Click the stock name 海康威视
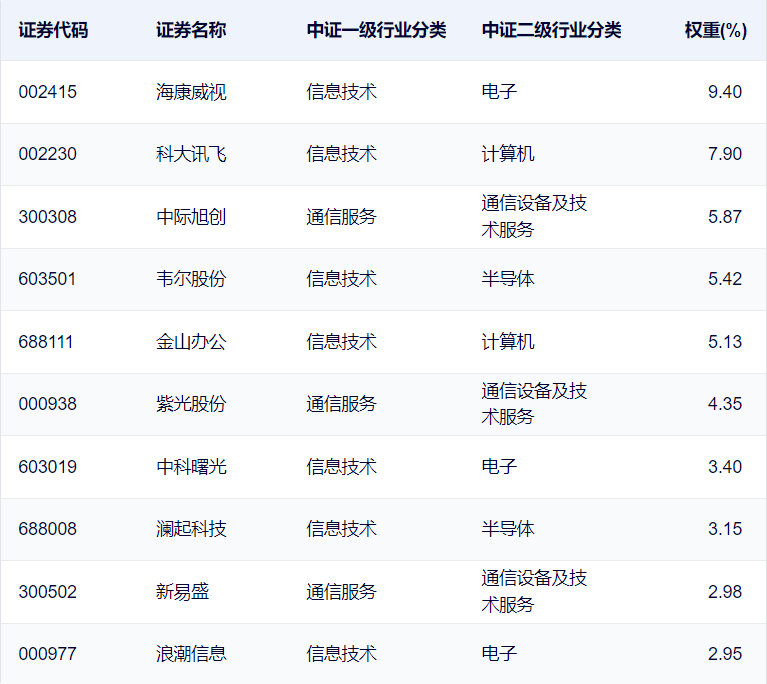The height and width of the screenshot is (684, 767). tap(191, 92)
